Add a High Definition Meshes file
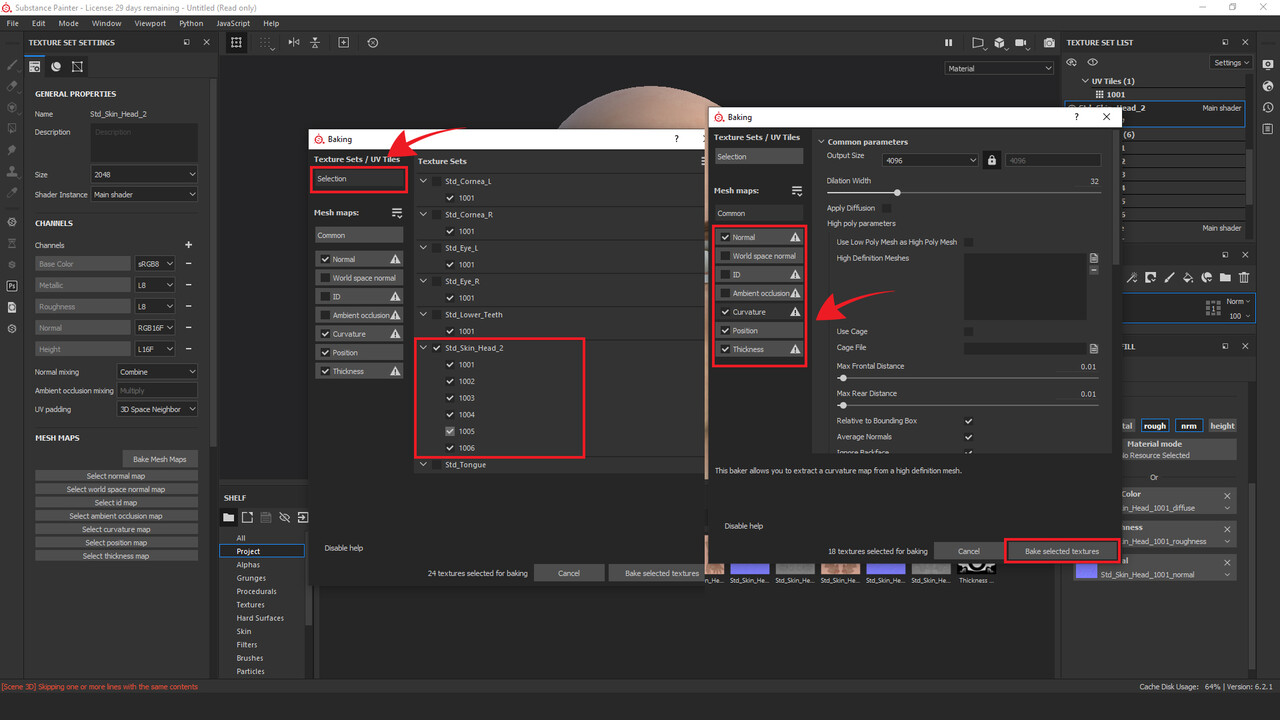1280x720 pixels. [1094, 258]
